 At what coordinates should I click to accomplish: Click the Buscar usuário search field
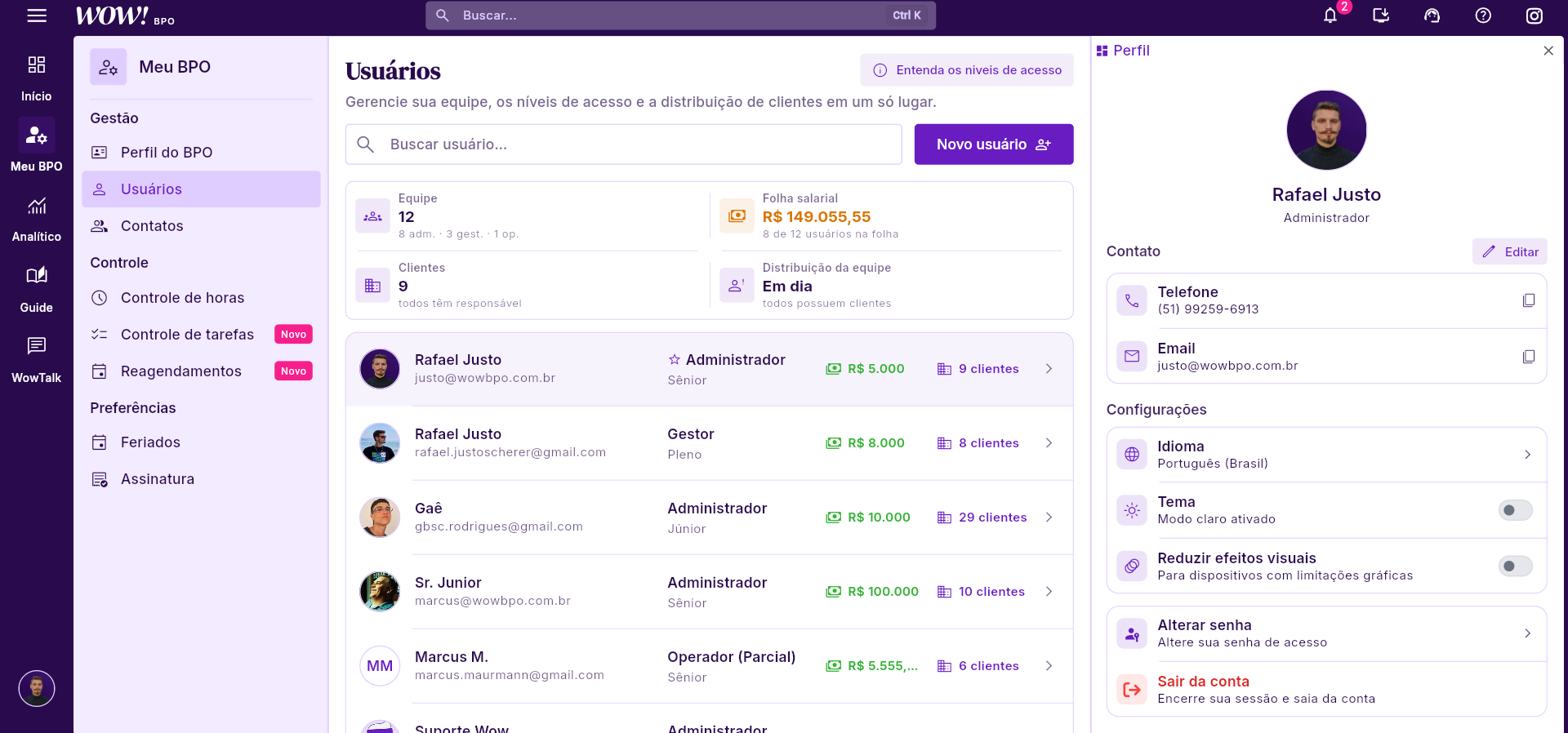[624, 144]
